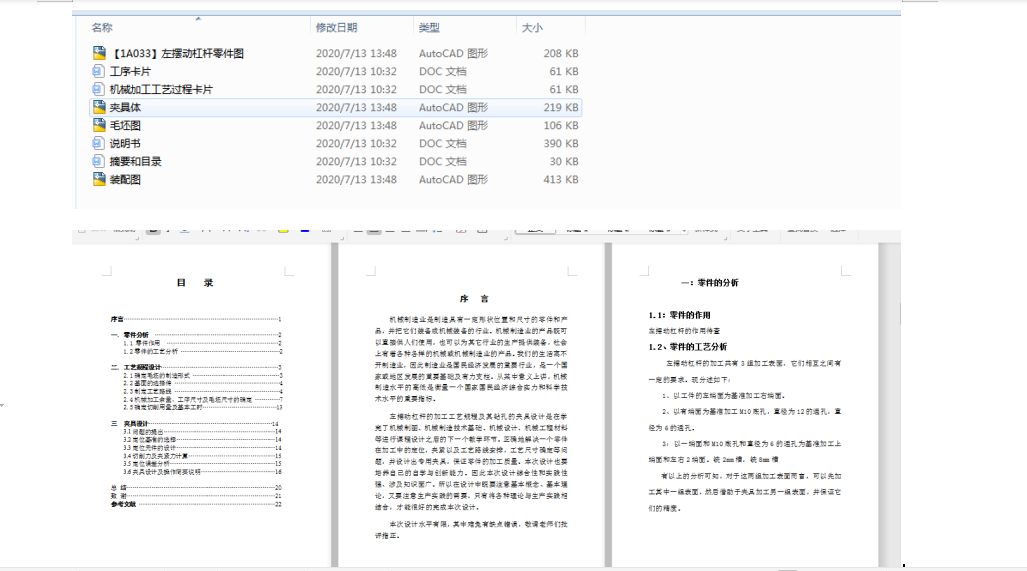Select the DOC icon for 摘要和目录
This screenshot has width=1027, height=571.
98,161
